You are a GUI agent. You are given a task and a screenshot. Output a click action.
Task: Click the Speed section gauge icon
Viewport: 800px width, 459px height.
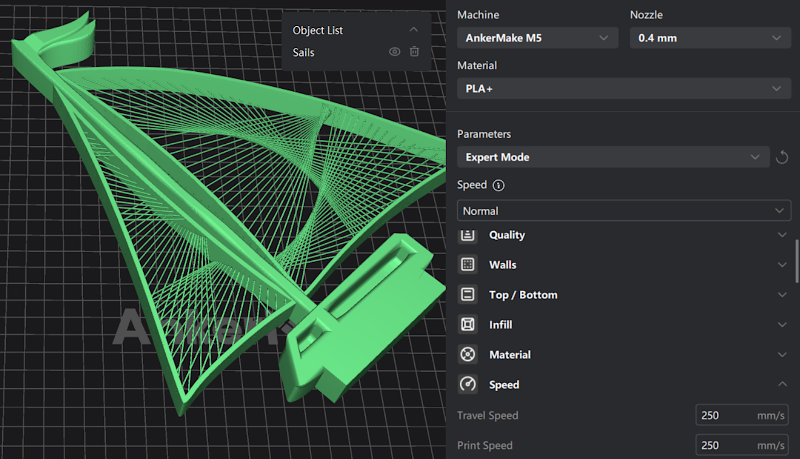468,384
